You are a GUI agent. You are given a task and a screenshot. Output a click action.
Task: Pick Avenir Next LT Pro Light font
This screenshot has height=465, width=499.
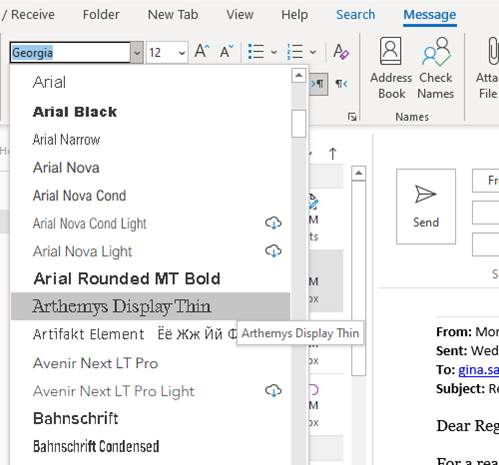click(150, 391)
